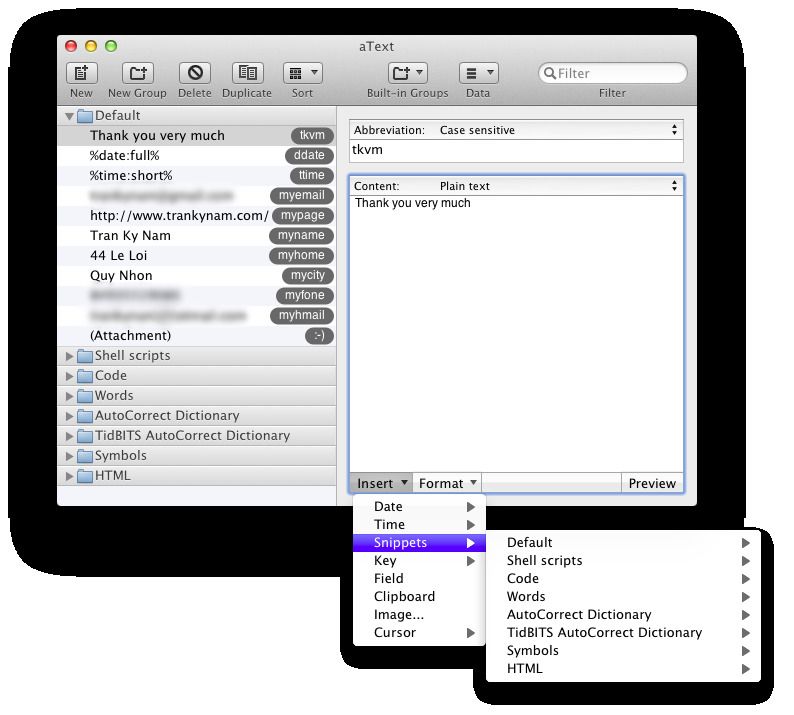Select the Words folder icon
This screenshot has height=715, width=794.
85,396
